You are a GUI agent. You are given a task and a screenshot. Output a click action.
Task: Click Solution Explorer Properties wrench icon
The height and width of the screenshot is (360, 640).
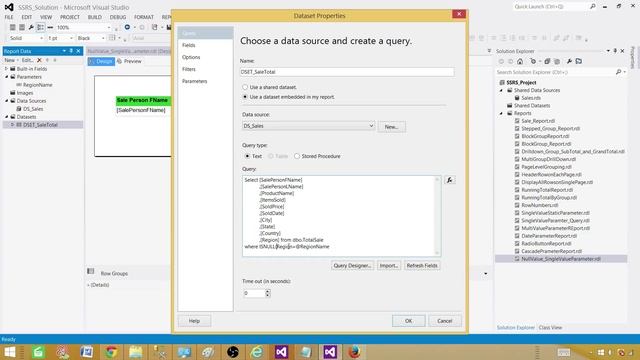point(569,61)
